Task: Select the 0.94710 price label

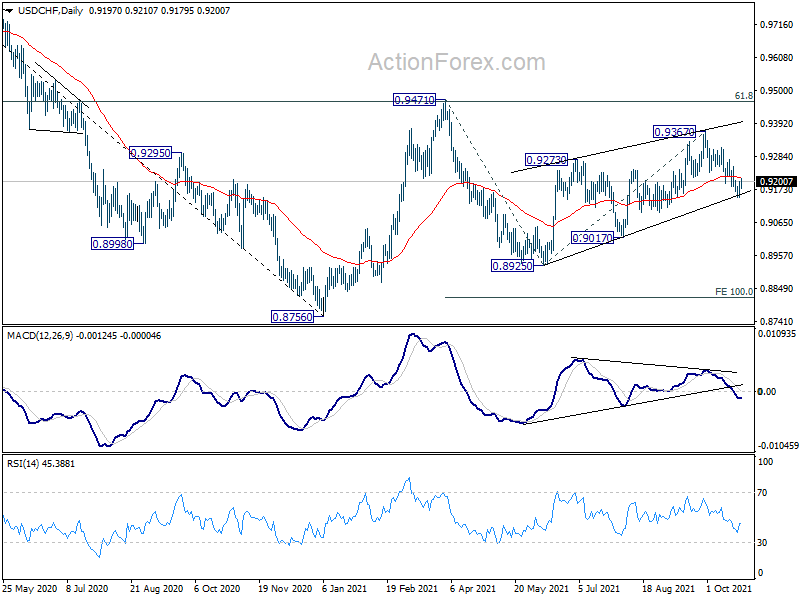Action: pyautogui.click(x=414, y=100)
